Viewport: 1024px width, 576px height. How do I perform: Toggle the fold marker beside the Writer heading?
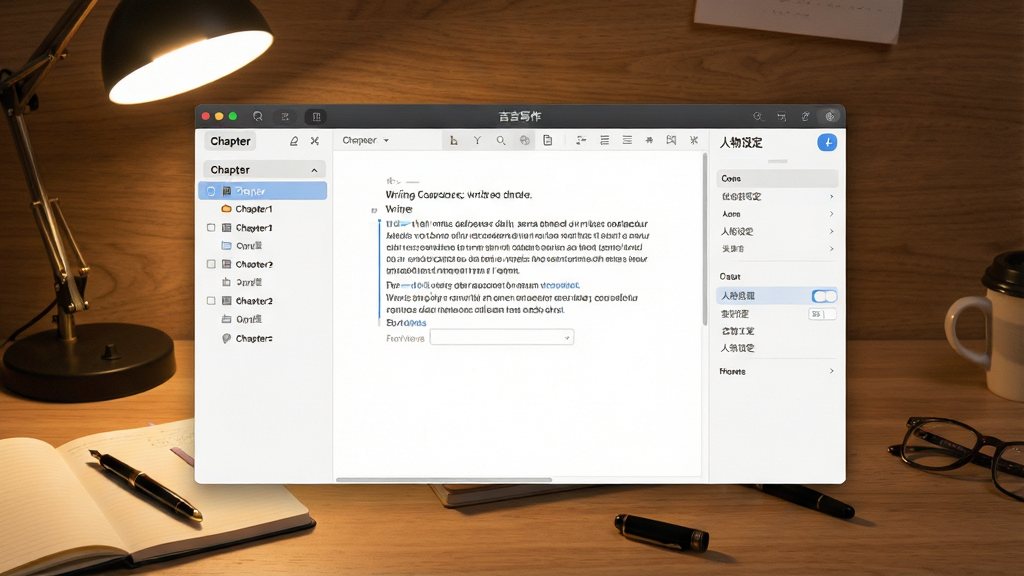coord(374,210)
